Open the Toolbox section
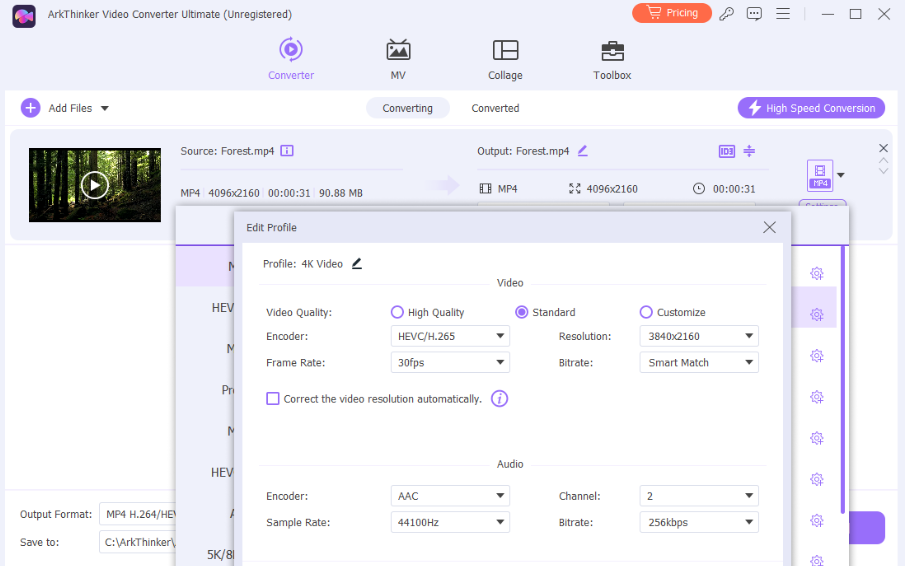This screenshot has width=905, height=566. click(x=612, y=59)
